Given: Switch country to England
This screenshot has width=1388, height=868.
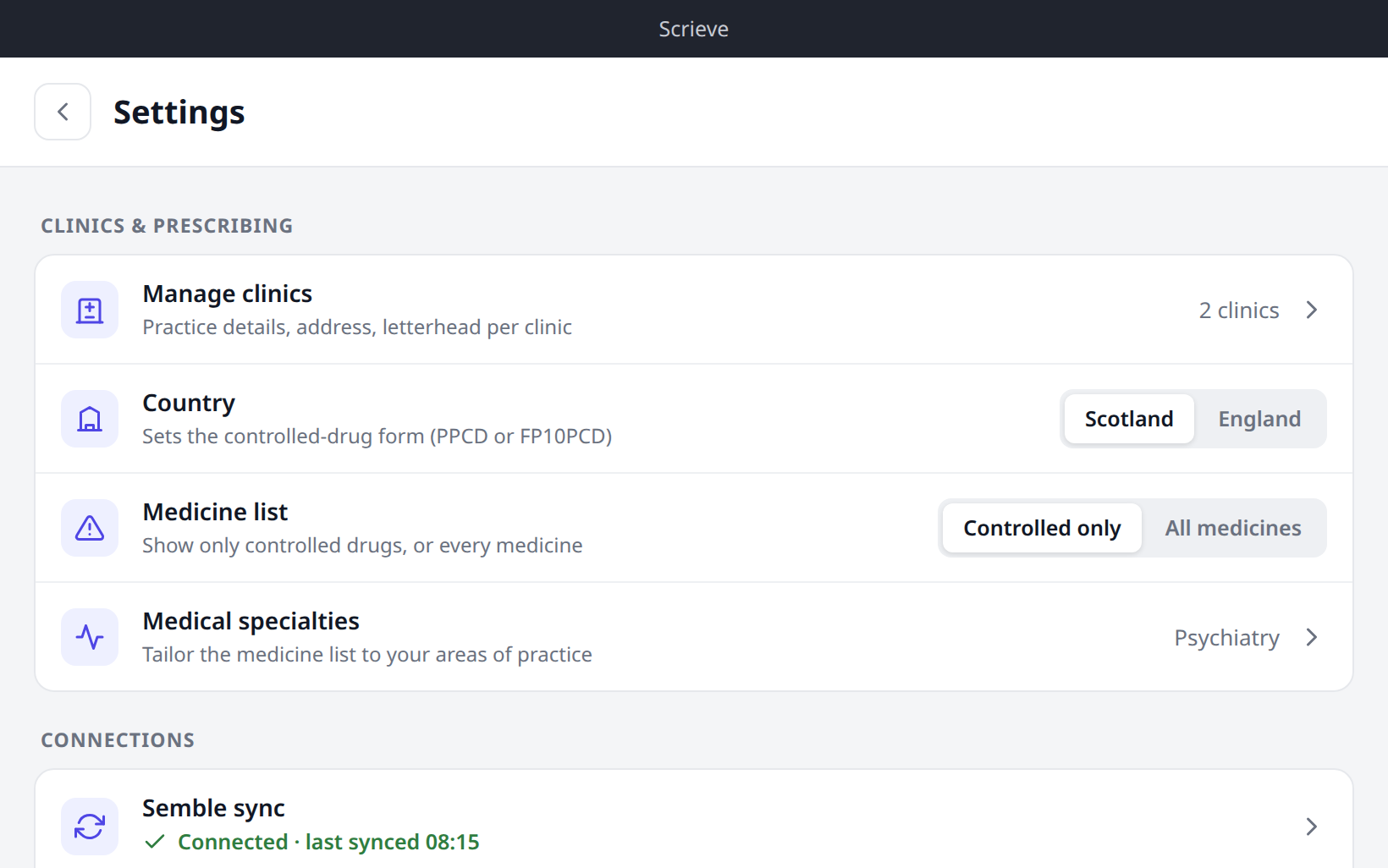Looking at the screenshot, I should click(1259, 419).
